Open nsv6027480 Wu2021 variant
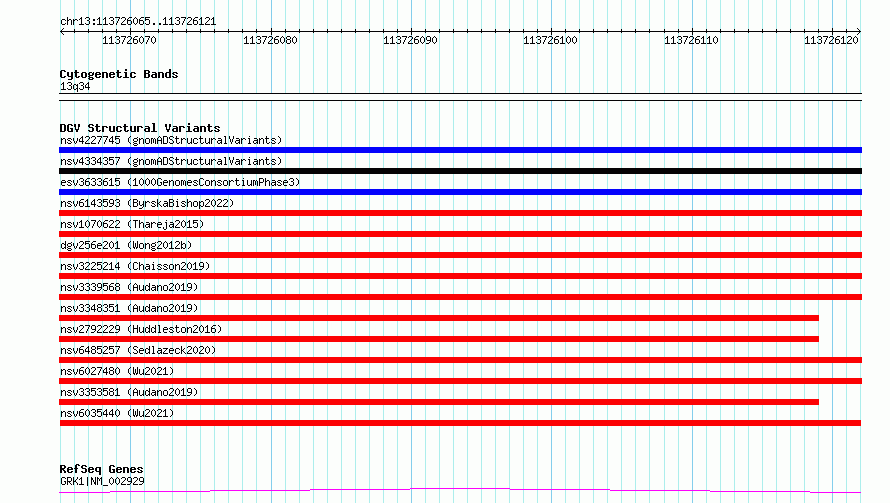 (x=117, y=371)
